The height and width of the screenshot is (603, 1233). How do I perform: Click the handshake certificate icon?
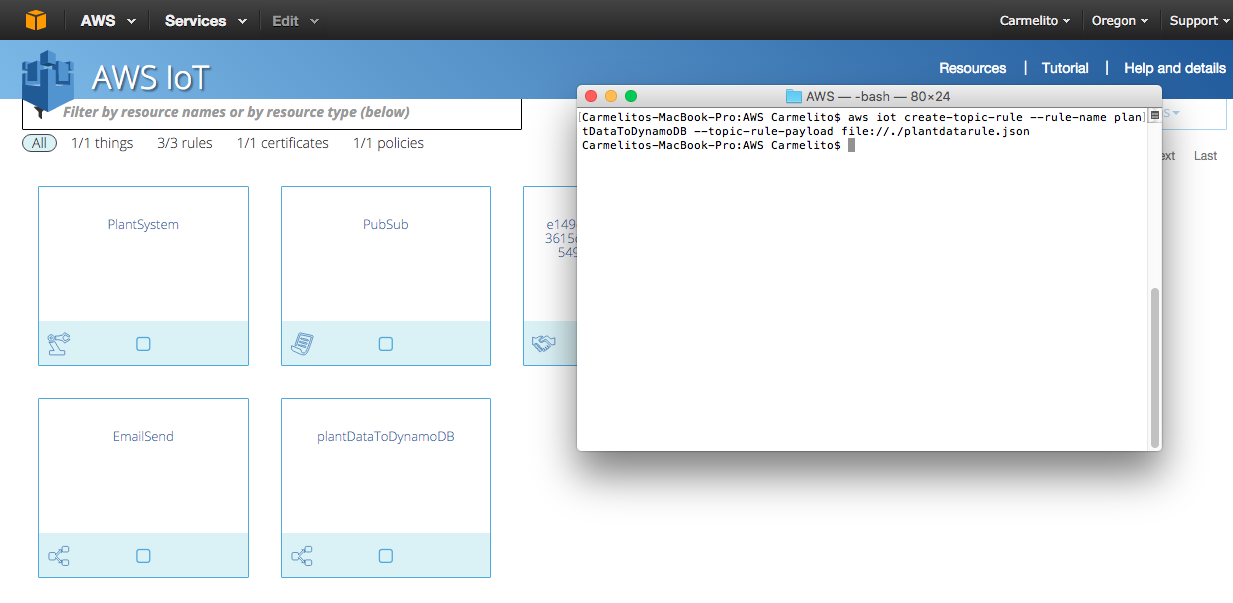[543, 344]
